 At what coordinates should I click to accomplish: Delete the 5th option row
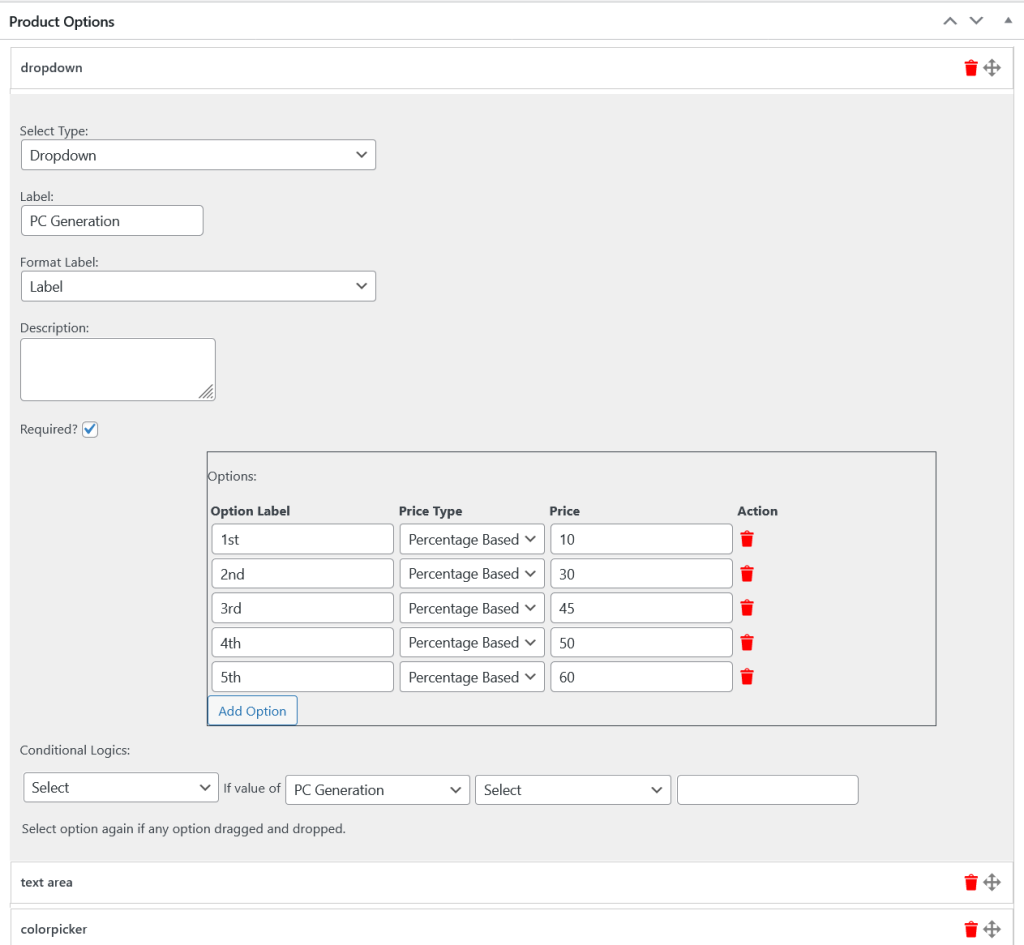pyautogui.click(x=747, y=677)
